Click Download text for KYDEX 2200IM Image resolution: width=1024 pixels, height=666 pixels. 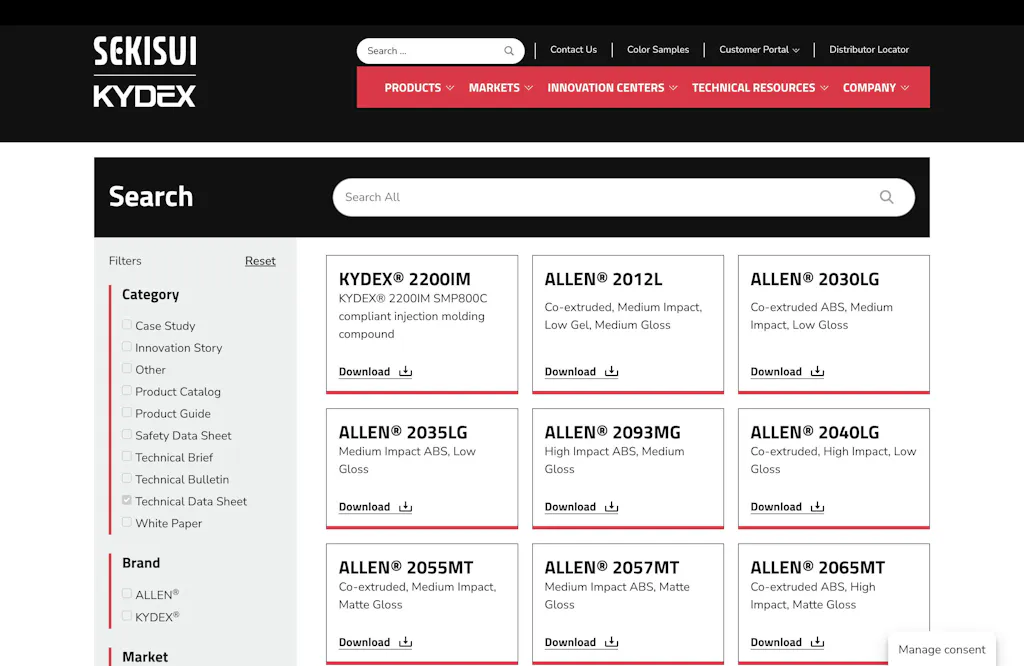coord(364,372)
